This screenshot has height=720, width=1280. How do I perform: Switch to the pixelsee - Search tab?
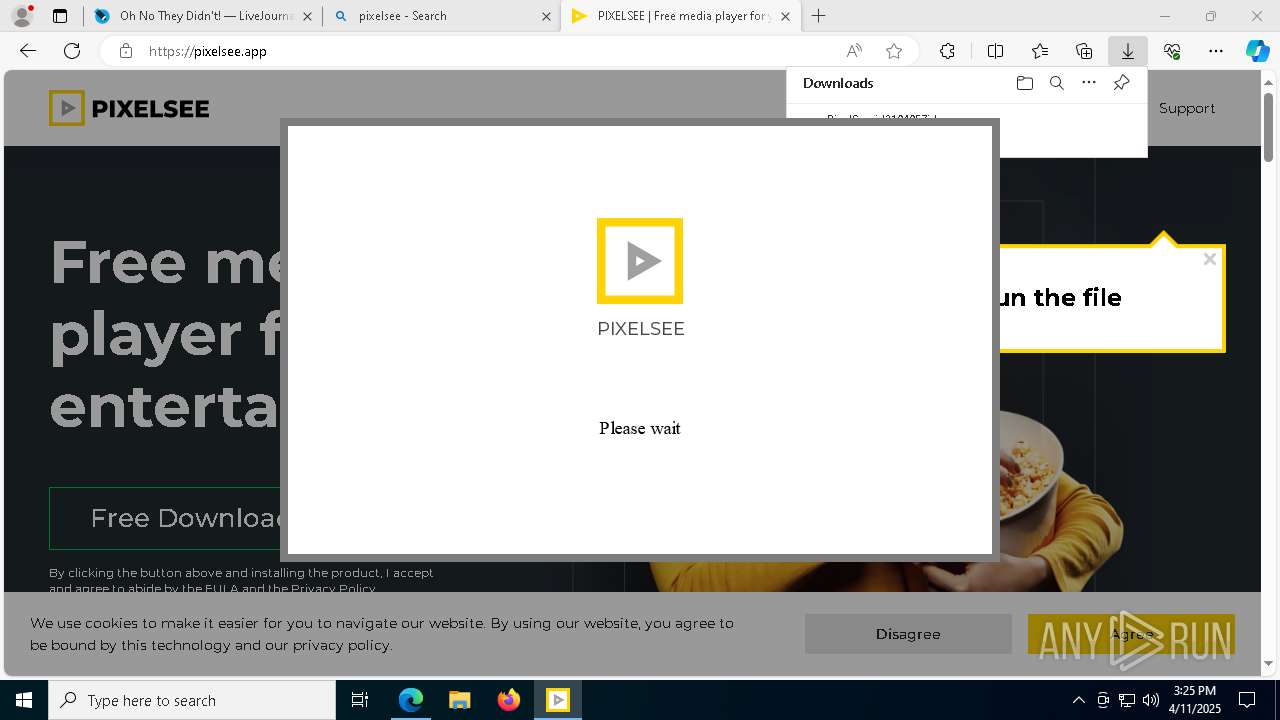click(441, 16)
